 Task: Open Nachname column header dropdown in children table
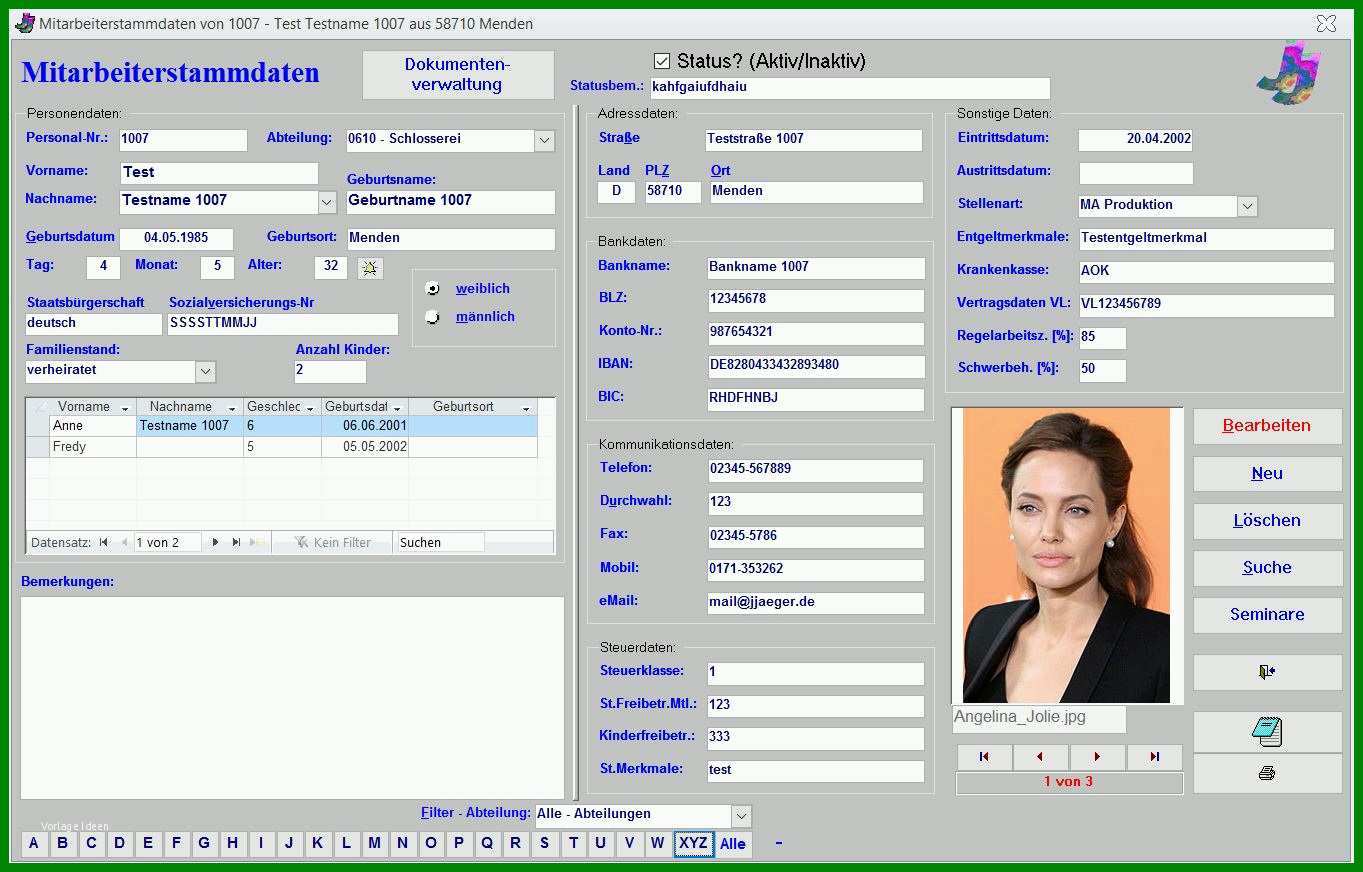pyautogui.click(x=232, y=408)
